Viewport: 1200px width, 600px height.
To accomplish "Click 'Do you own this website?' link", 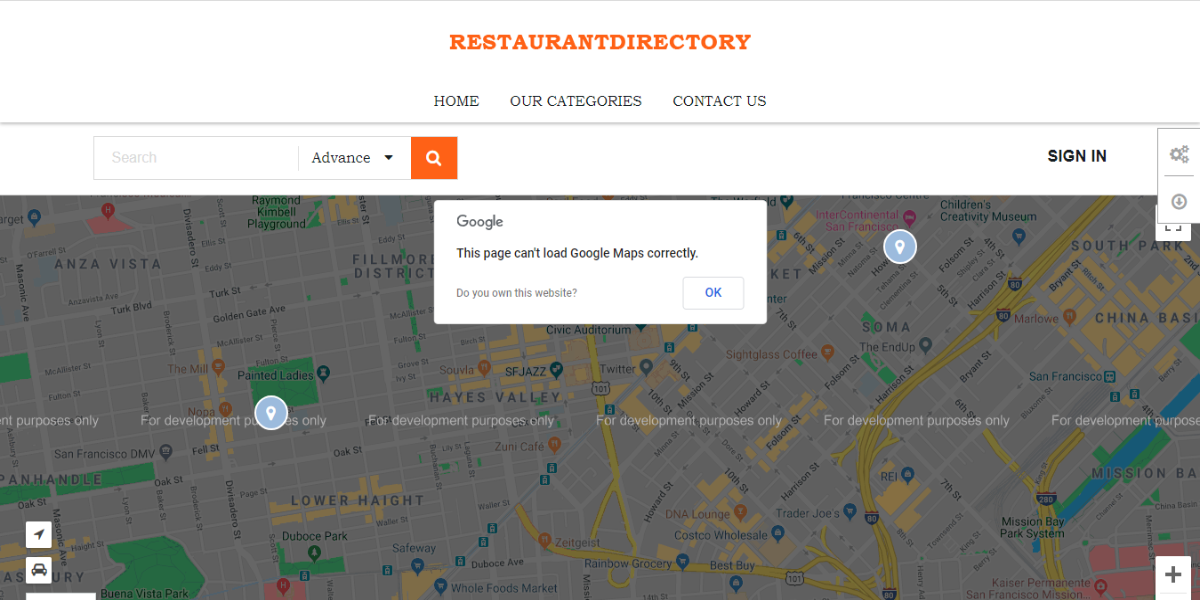I will [x=516, y=293].
